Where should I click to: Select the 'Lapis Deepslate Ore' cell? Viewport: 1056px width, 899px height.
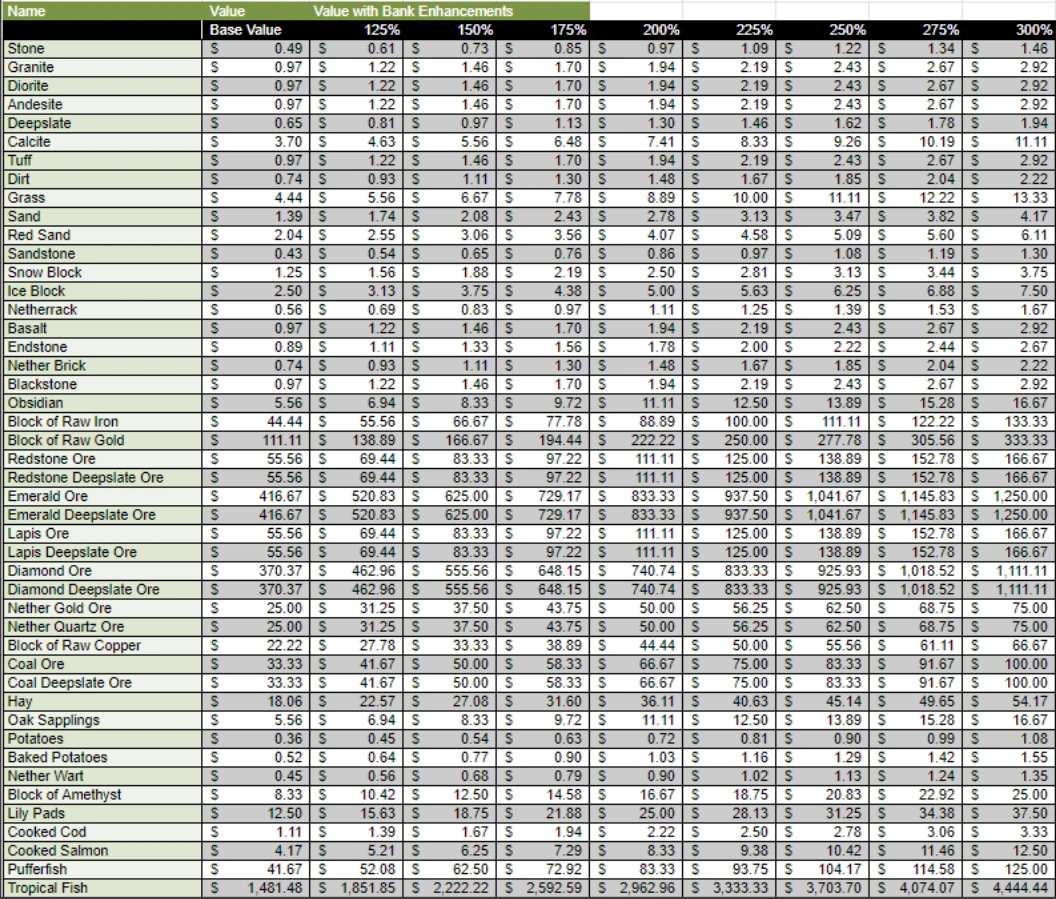point(102,552)
